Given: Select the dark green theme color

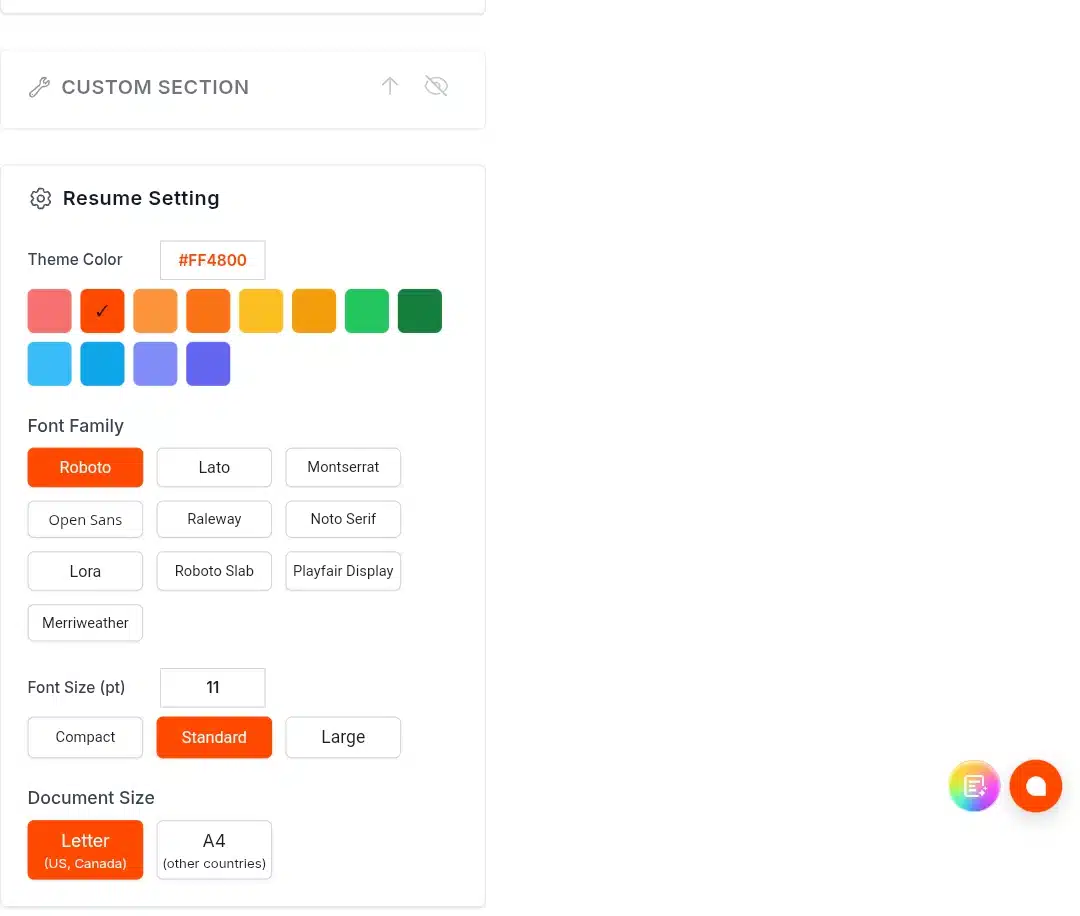Looking at the screenshot, I should 419,311.
